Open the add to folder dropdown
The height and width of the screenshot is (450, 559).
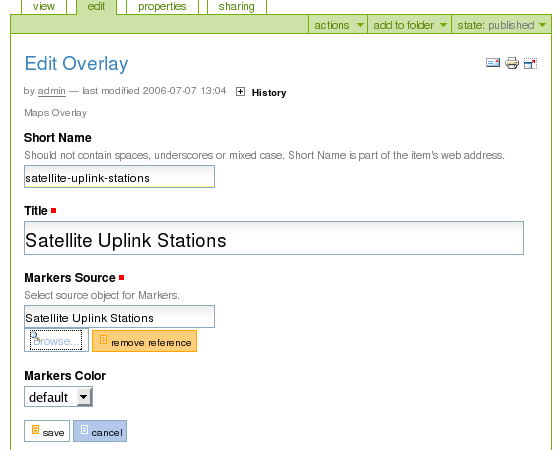[409, 25]
